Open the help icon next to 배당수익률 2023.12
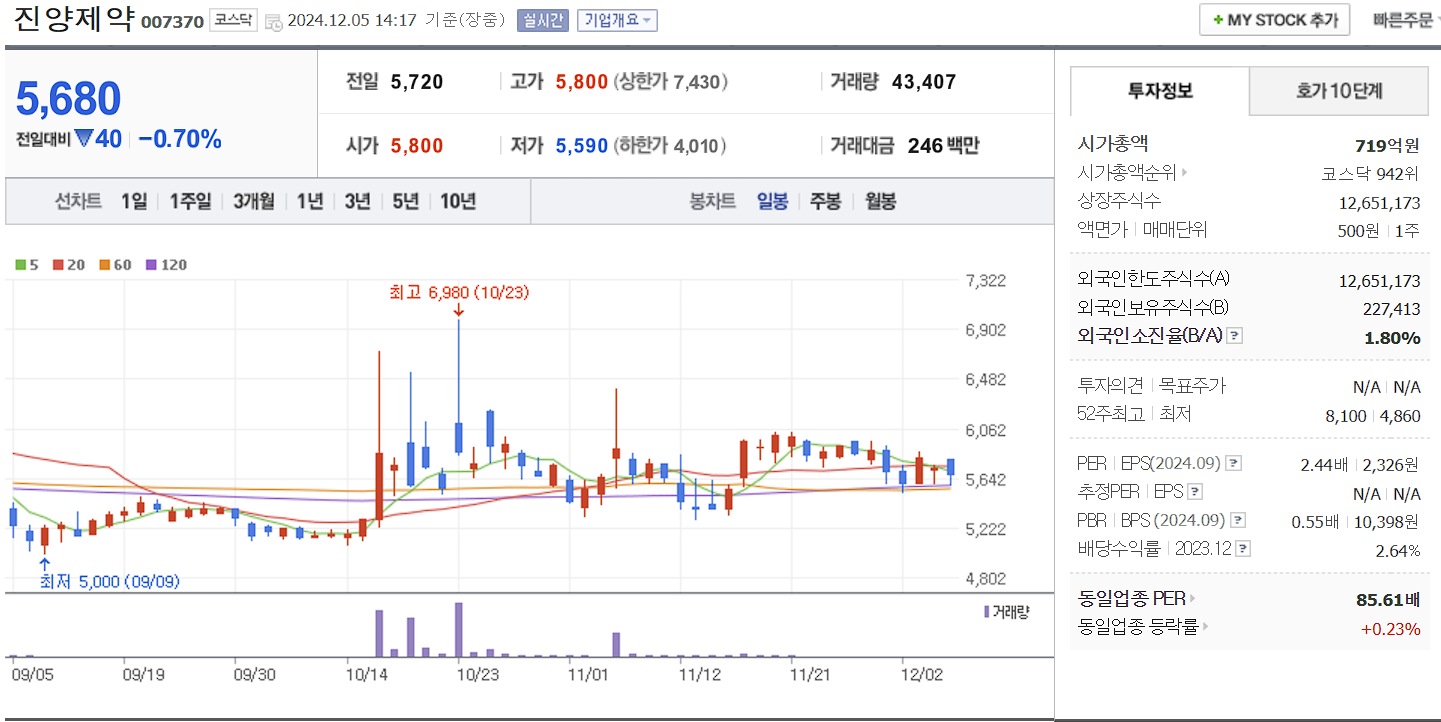Screen dimensions: 1441x722 tap(1241, 547)
